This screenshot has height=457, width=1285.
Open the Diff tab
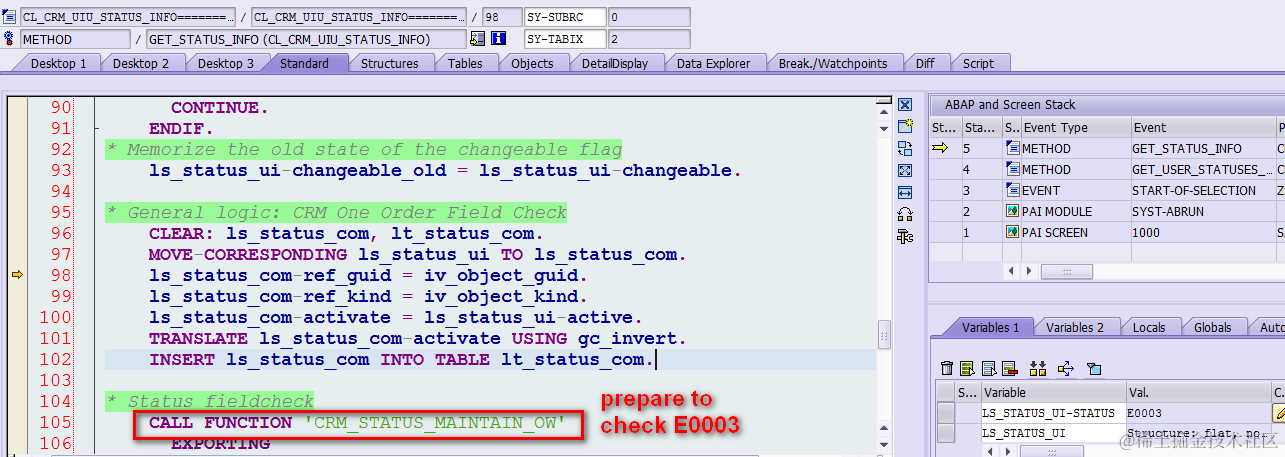coord(925,63)
